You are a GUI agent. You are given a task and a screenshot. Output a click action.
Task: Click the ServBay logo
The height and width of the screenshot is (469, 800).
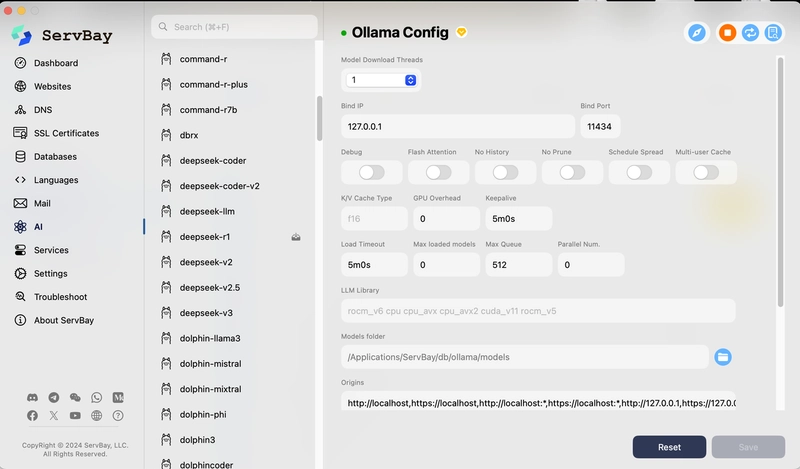click(62, 35)
